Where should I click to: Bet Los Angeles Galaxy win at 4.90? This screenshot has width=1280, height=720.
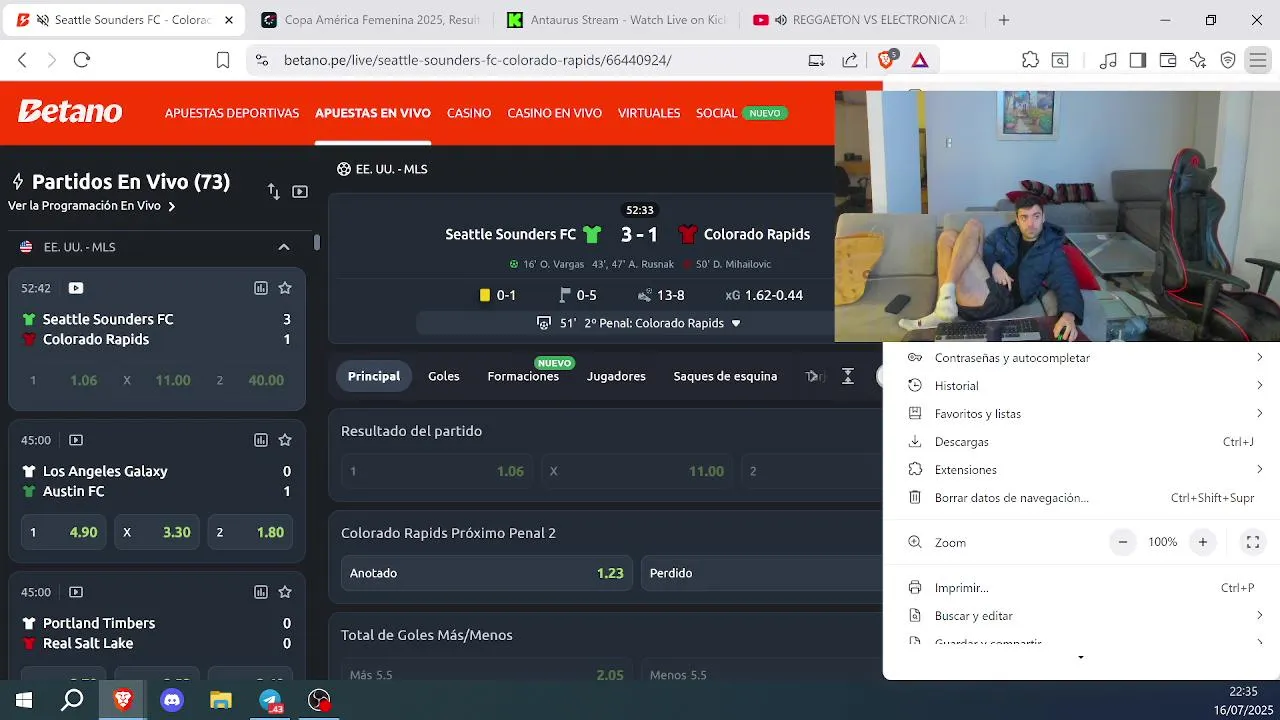pos(64,532)
